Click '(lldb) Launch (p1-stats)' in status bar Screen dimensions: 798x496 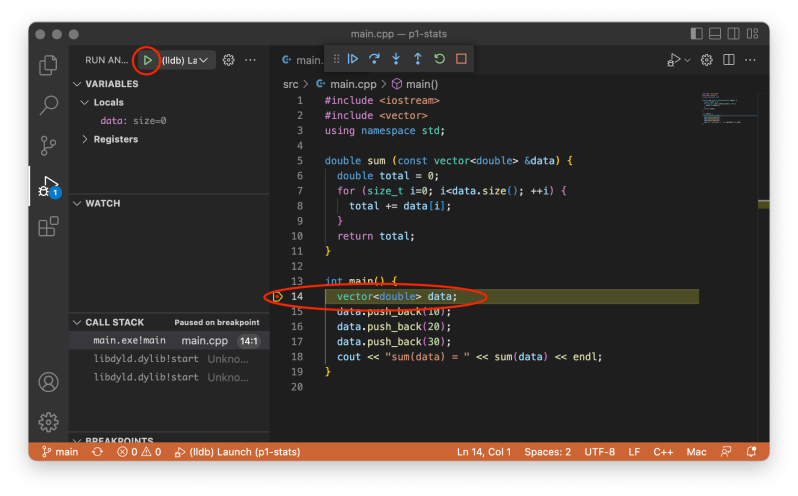click(x=237, y=452)
